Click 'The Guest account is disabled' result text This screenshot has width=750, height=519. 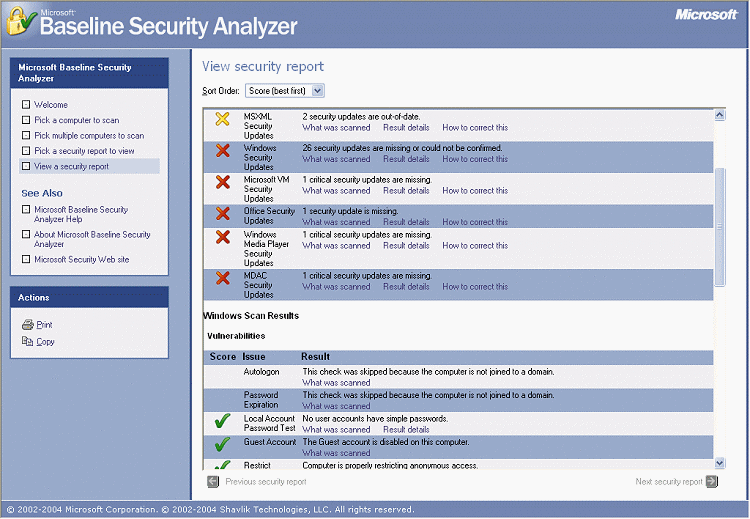[x=386, y=442]
